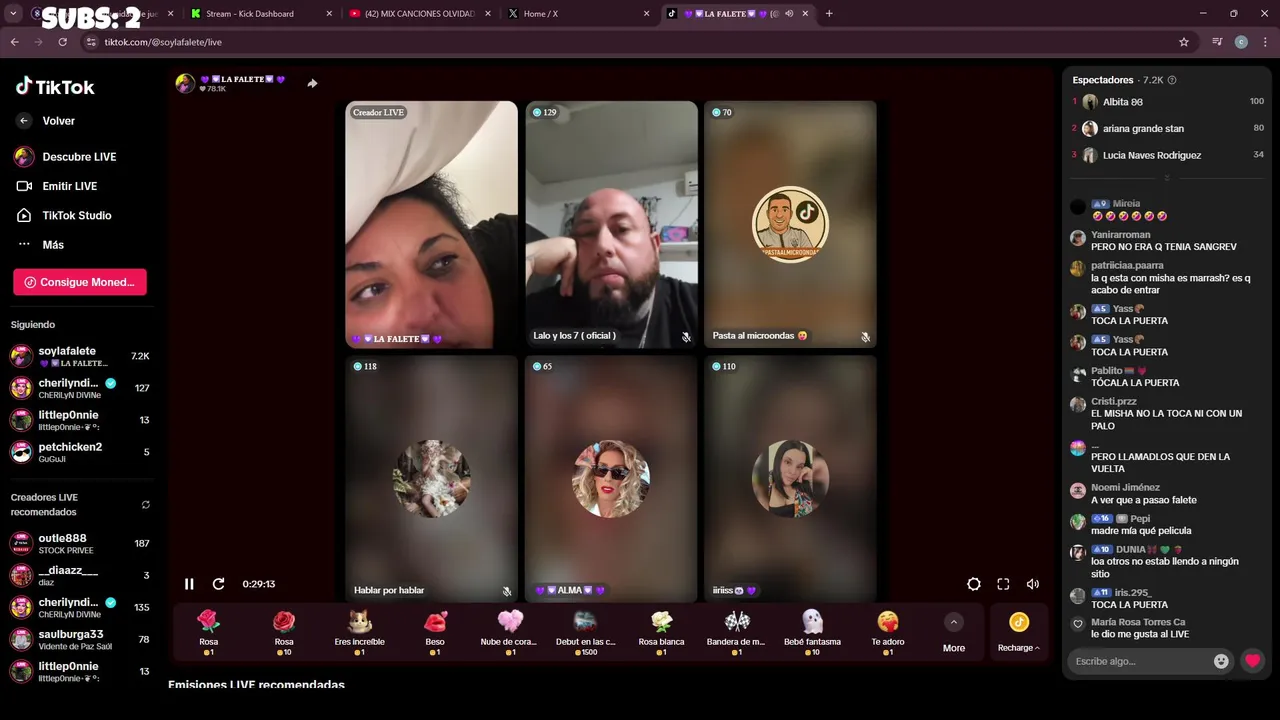This screenshot has height=720, width=1280.
Task: Mute the TikTok tab audio icon
Action: pyautogui.click(x=789, y=14)
